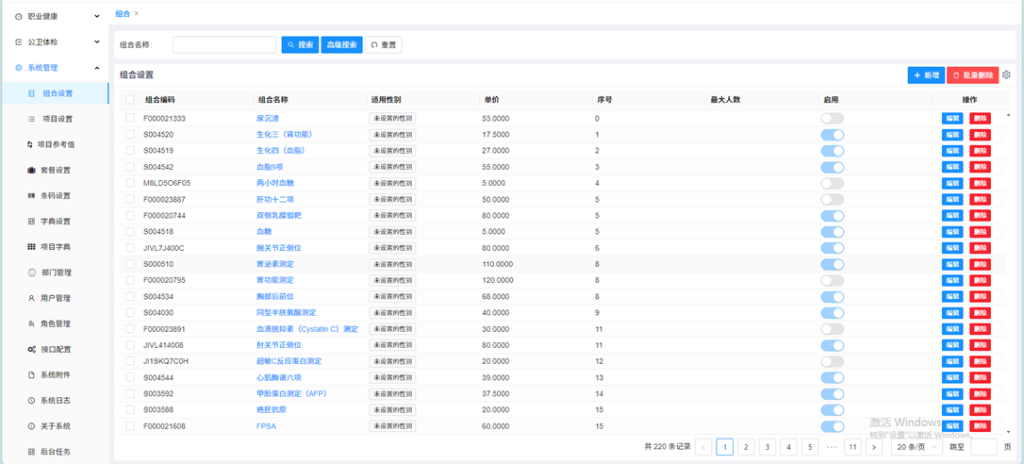Viewport: 1024px width, 464px height.
Task: Click the 系统日志 clock icon
Action: tap(31, 401)
